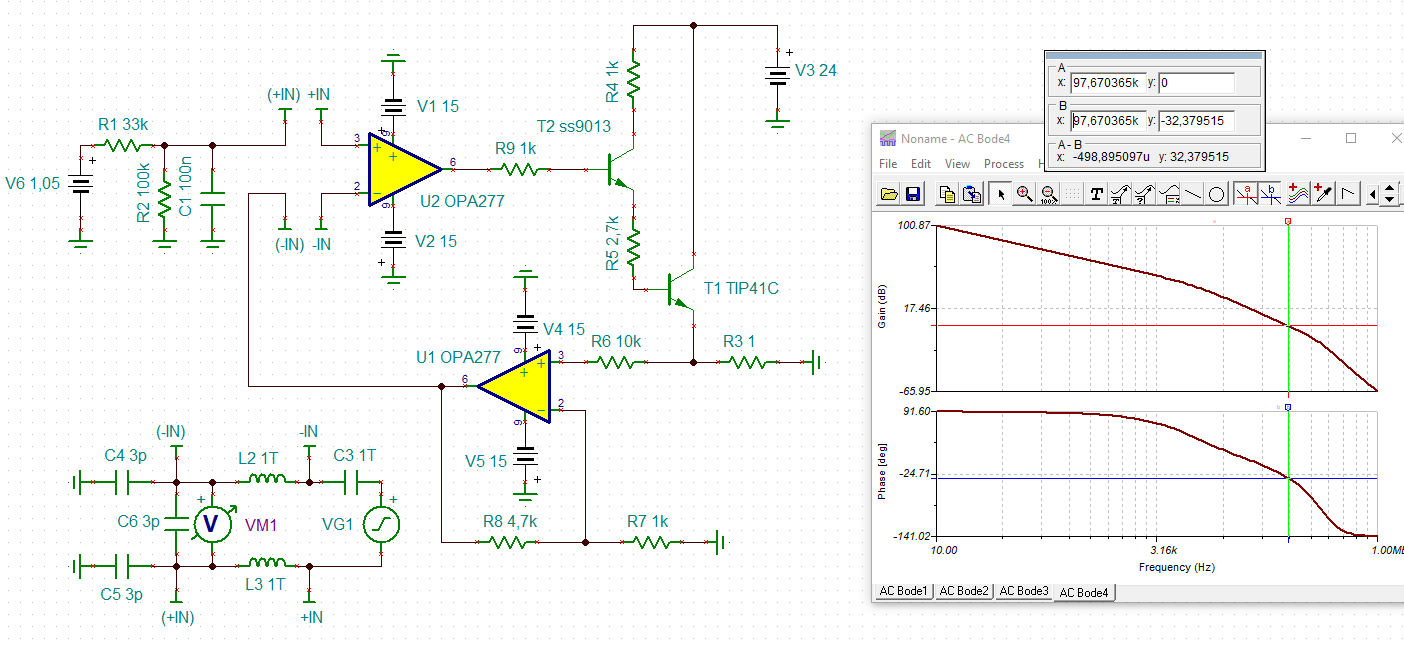Open the File menu in Bode window
Screen dimensions: 1404x646
pos(888,163)
